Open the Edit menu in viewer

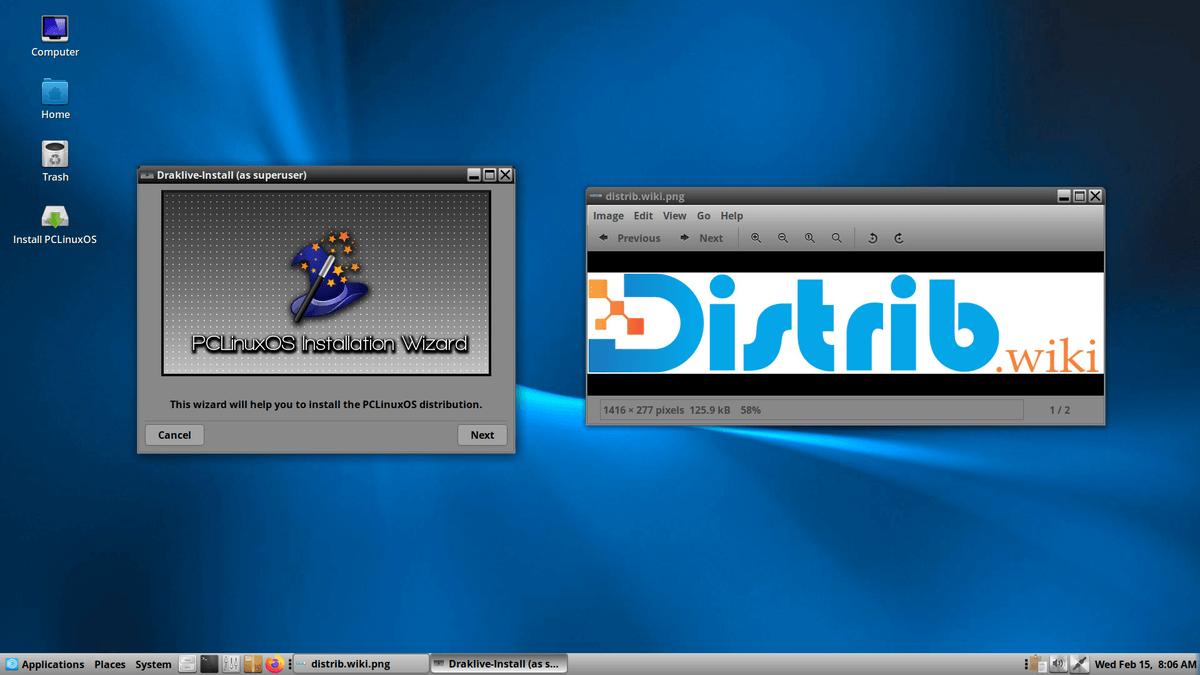tap(643, 216)
